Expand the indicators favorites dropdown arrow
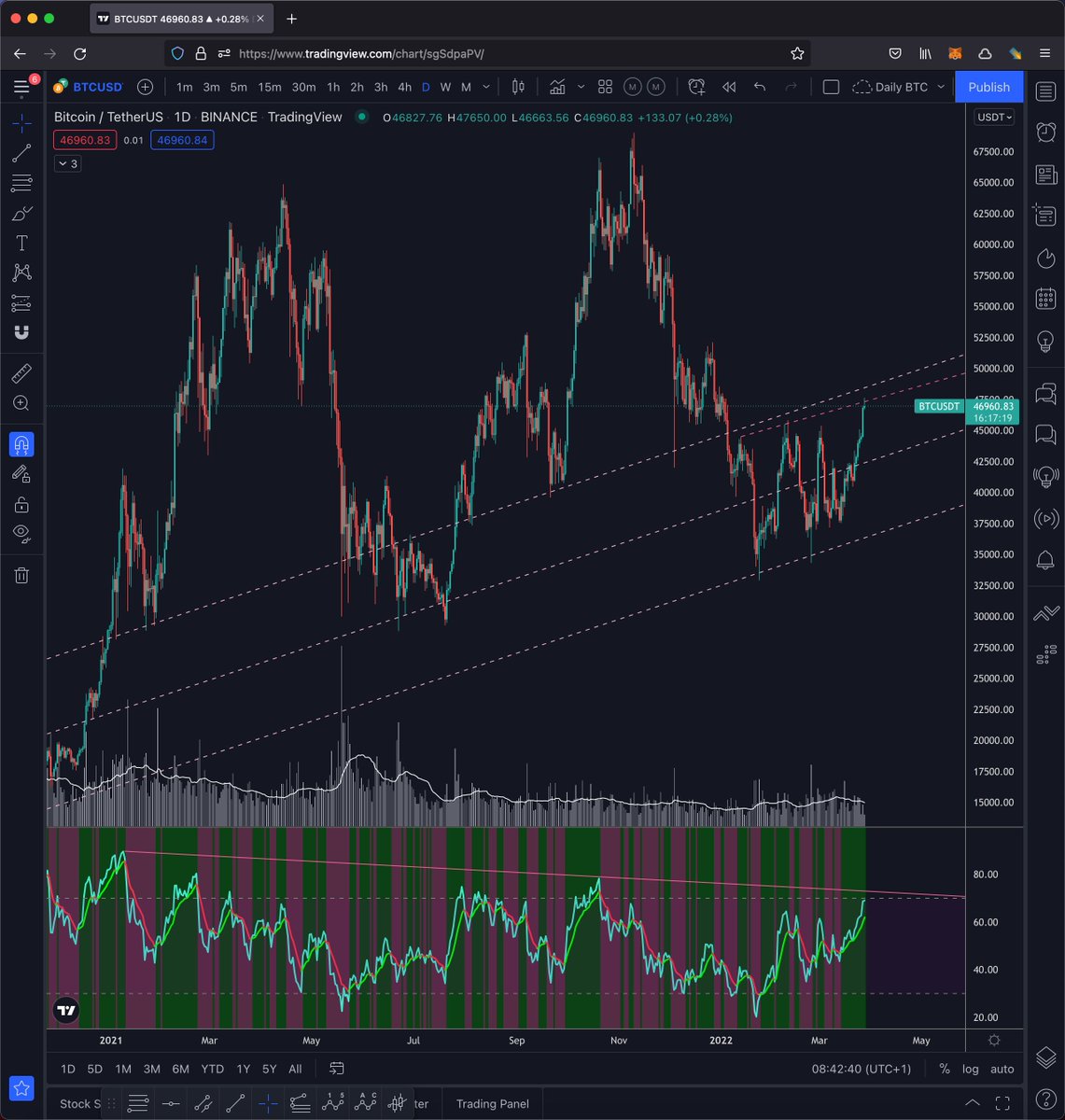 tap(581, 87)
